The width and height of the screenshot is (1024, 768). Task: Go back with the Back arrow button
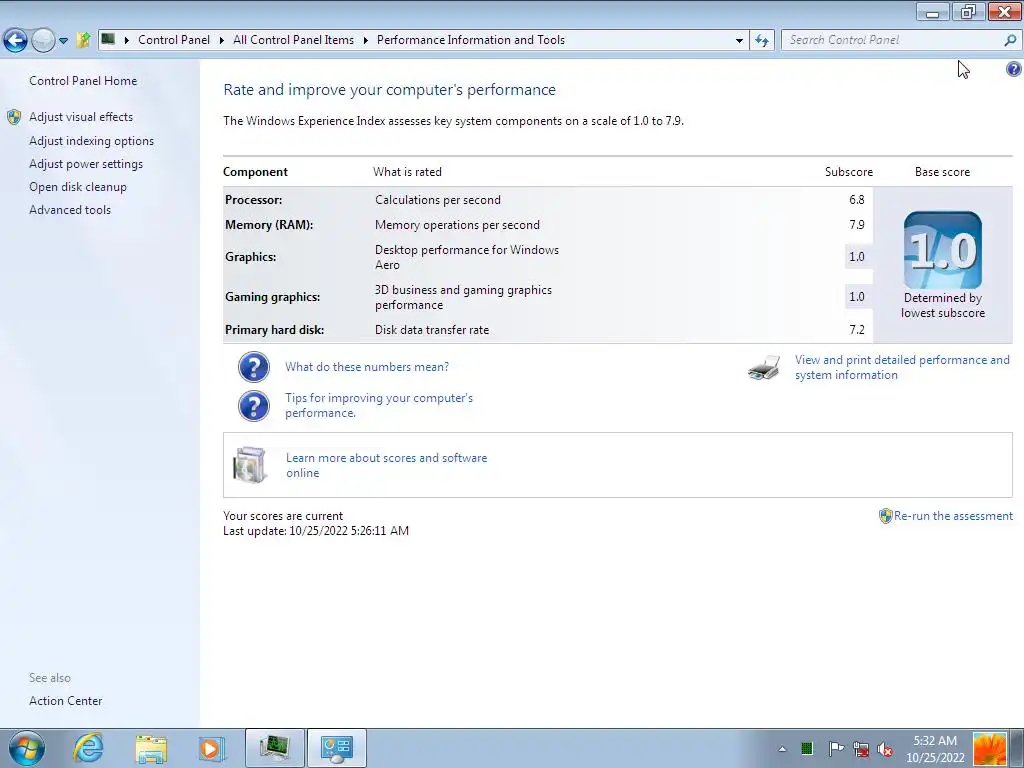click(15, 40)
